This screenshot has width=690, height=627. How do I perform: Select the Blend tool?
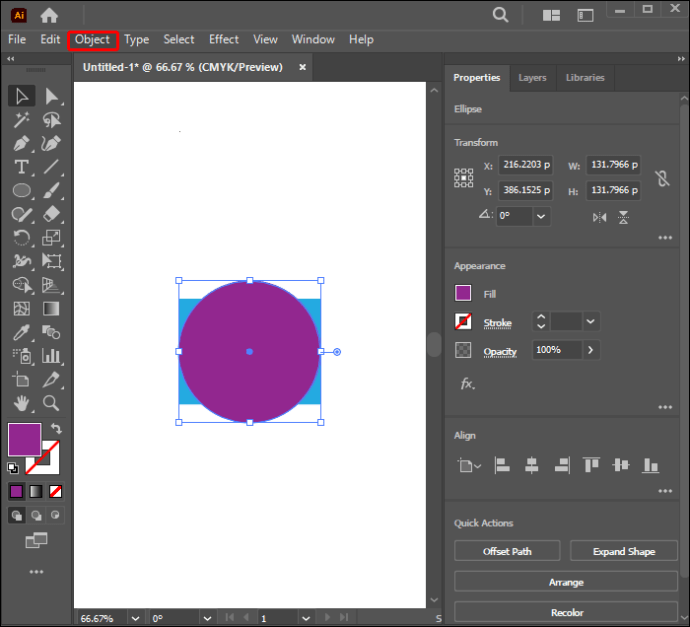pos(51,333)
